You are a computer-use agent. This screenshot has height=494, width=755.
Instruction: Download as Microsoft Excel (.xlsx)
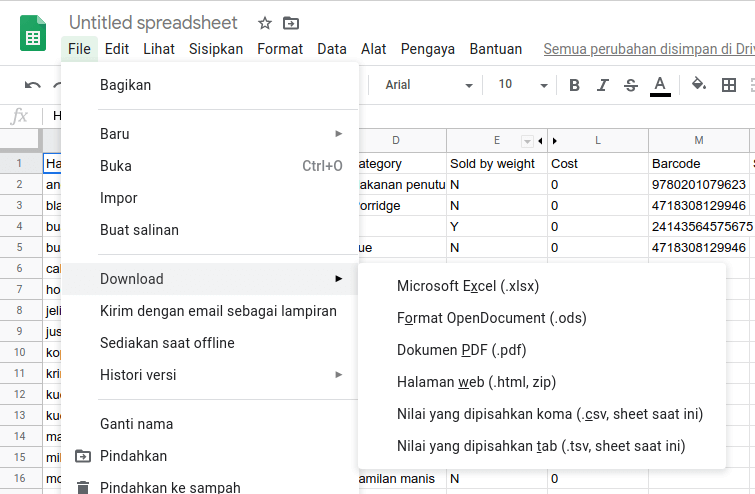point(542,286)
